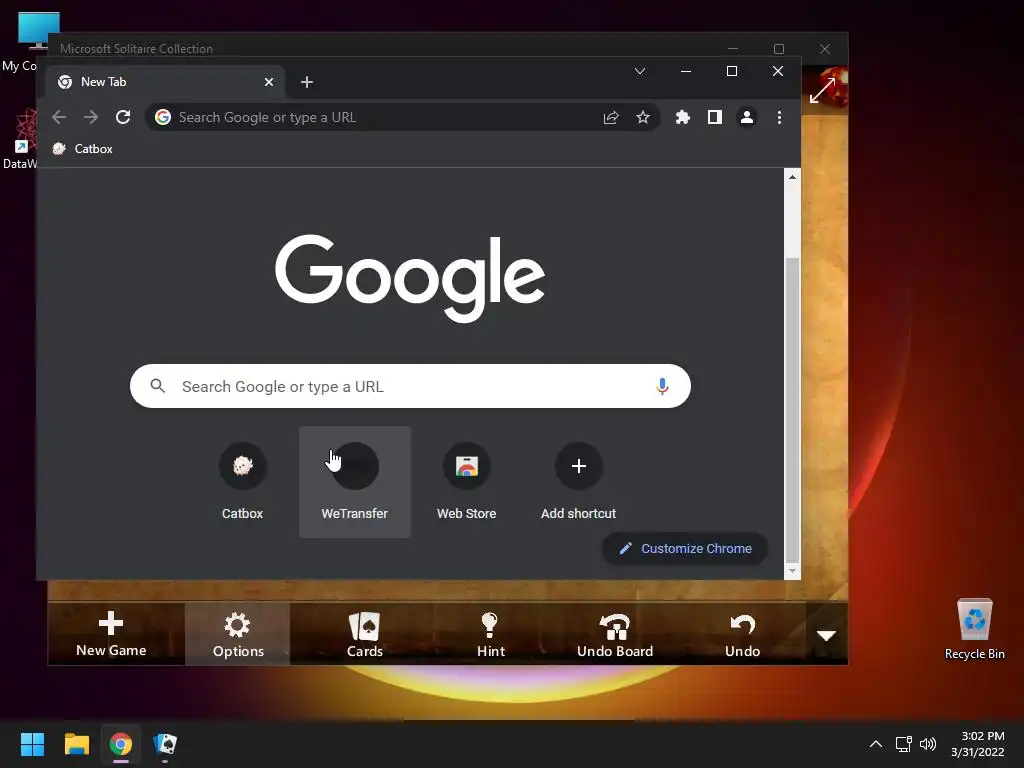Open Solitaire Options gear
The image size is (1024, 768).
238,633
